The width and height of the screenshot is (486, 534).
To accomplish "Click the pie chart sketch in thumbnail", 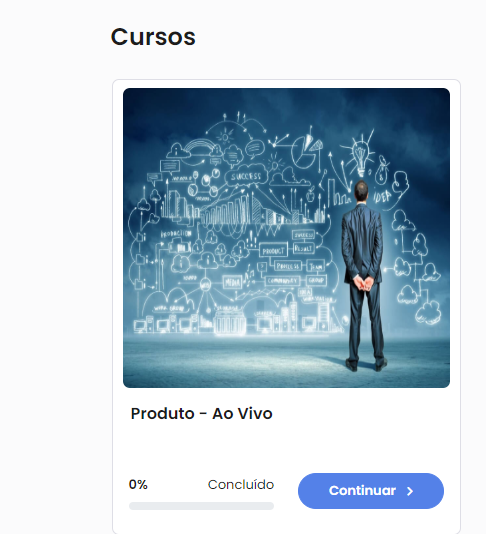I will pos(306,151).
